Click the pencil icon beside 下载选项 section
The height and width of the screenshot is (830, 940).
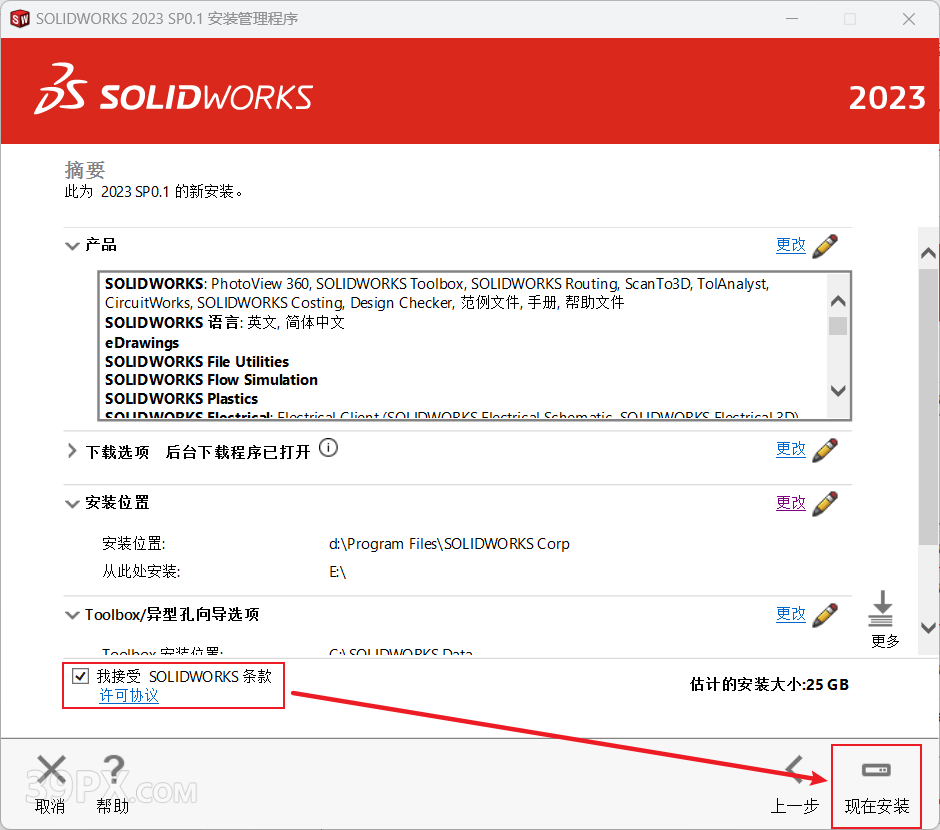[x=825, y=450]
